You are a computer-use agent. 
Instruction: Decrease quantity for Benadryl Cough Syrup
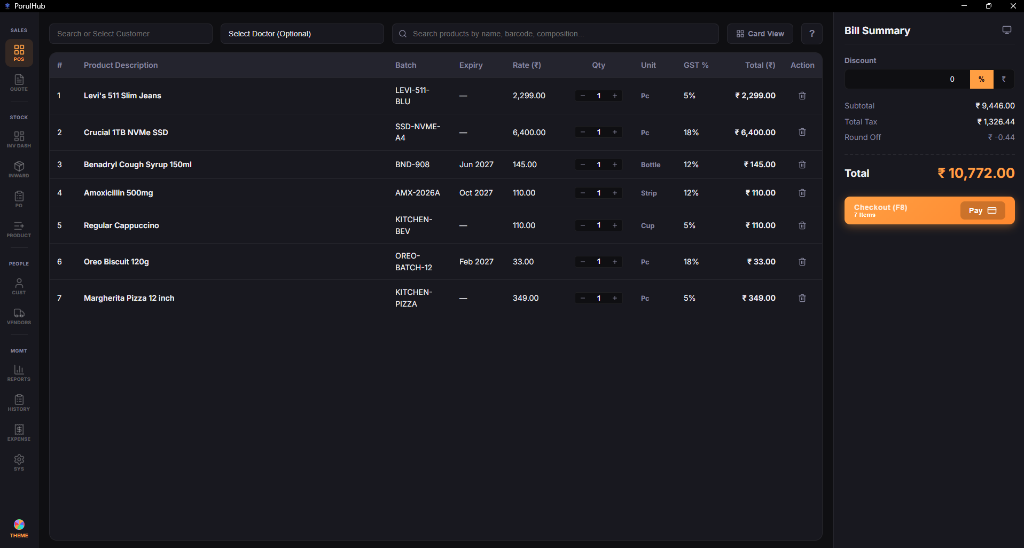583,165
